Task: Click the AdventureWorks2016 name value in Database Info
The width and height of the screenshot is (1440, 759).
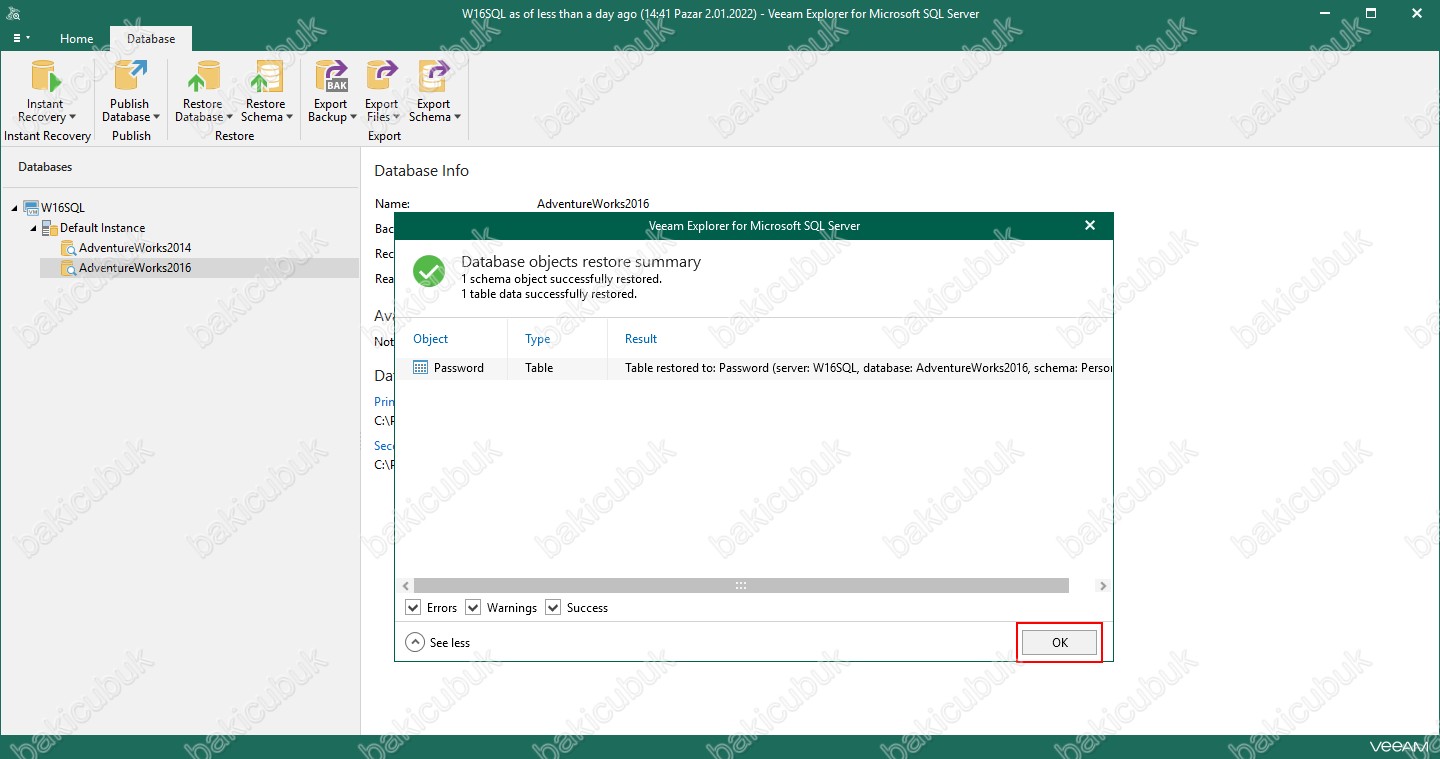Action: [x=593, y=204]
